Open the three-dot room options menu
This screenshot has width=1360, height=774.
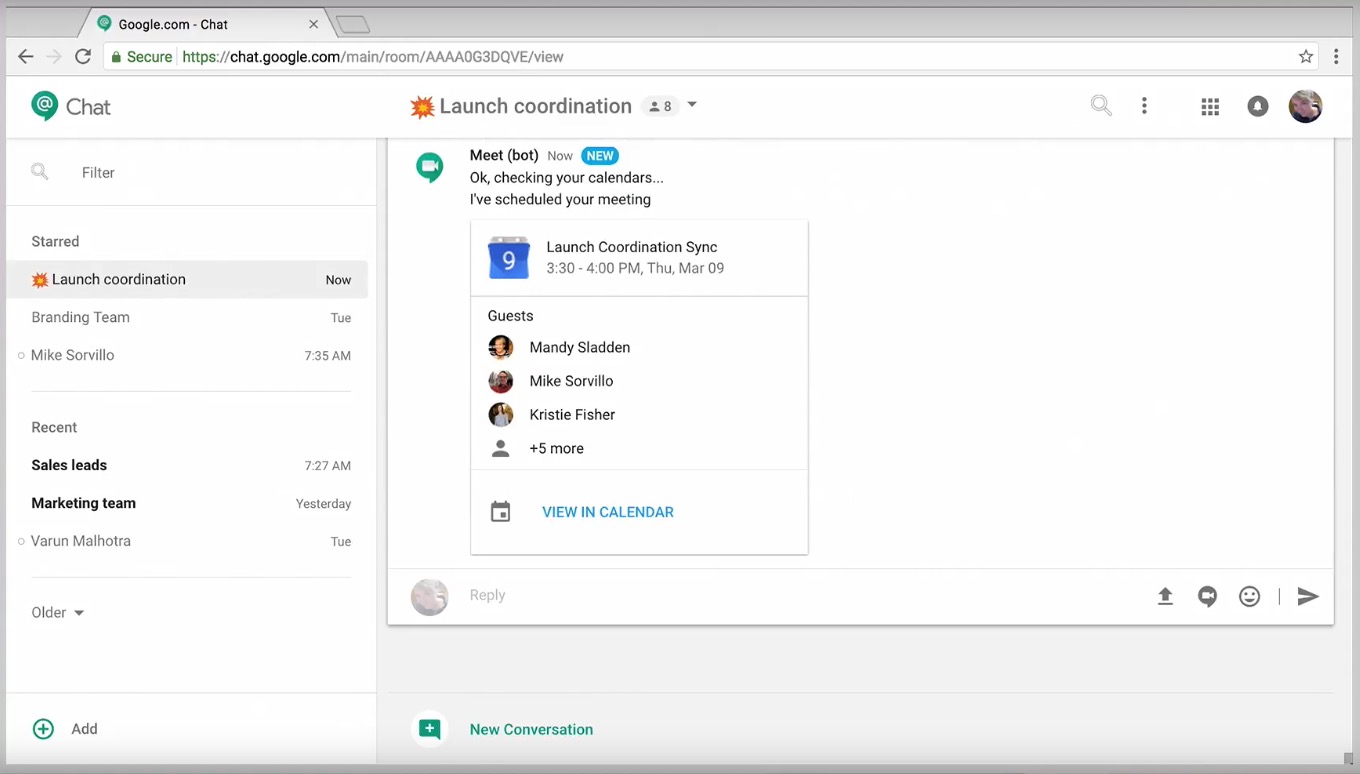1144,106
